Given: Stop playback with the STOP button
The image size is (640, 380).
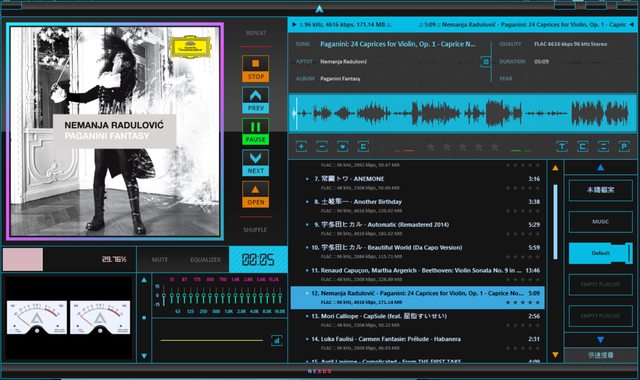Looking at the screenshot, I should pos(256,69).
